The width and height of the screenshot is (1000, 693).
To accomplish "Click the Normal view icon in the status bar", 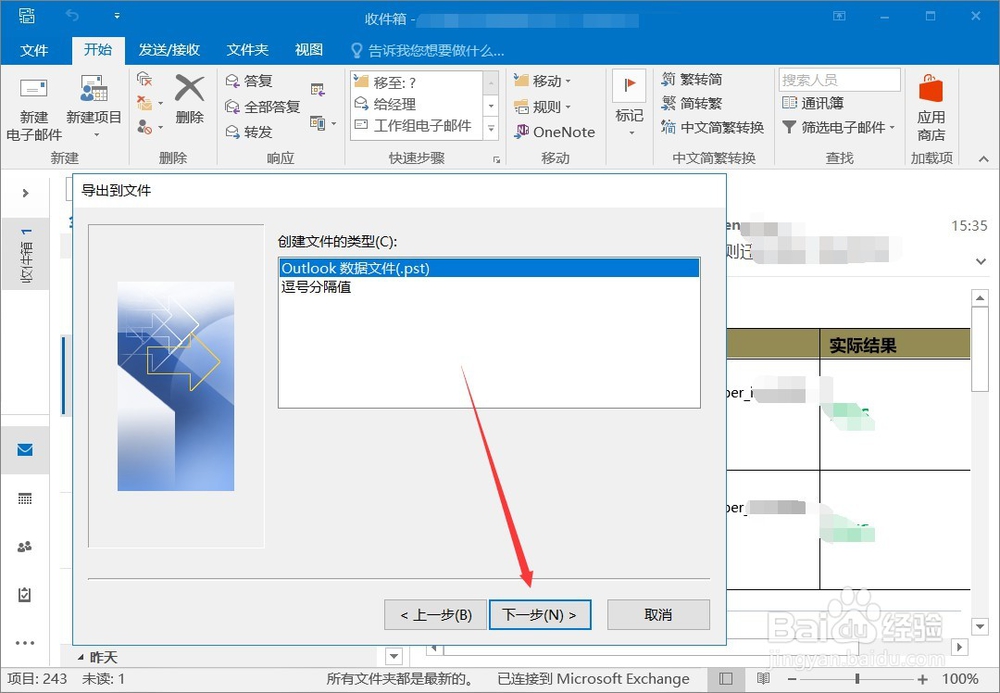I will click(x=726, y=679).
